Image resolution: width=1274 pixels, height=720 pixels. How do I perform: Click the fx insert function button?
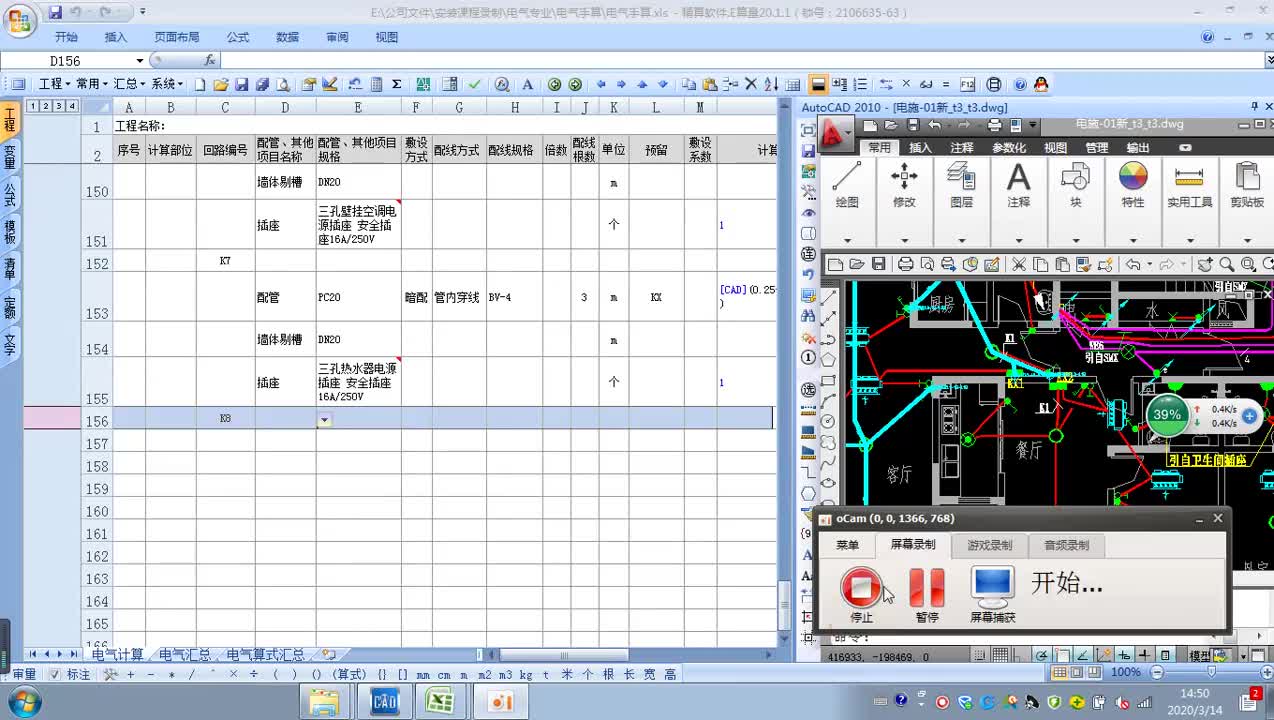[x=209, y=61]
